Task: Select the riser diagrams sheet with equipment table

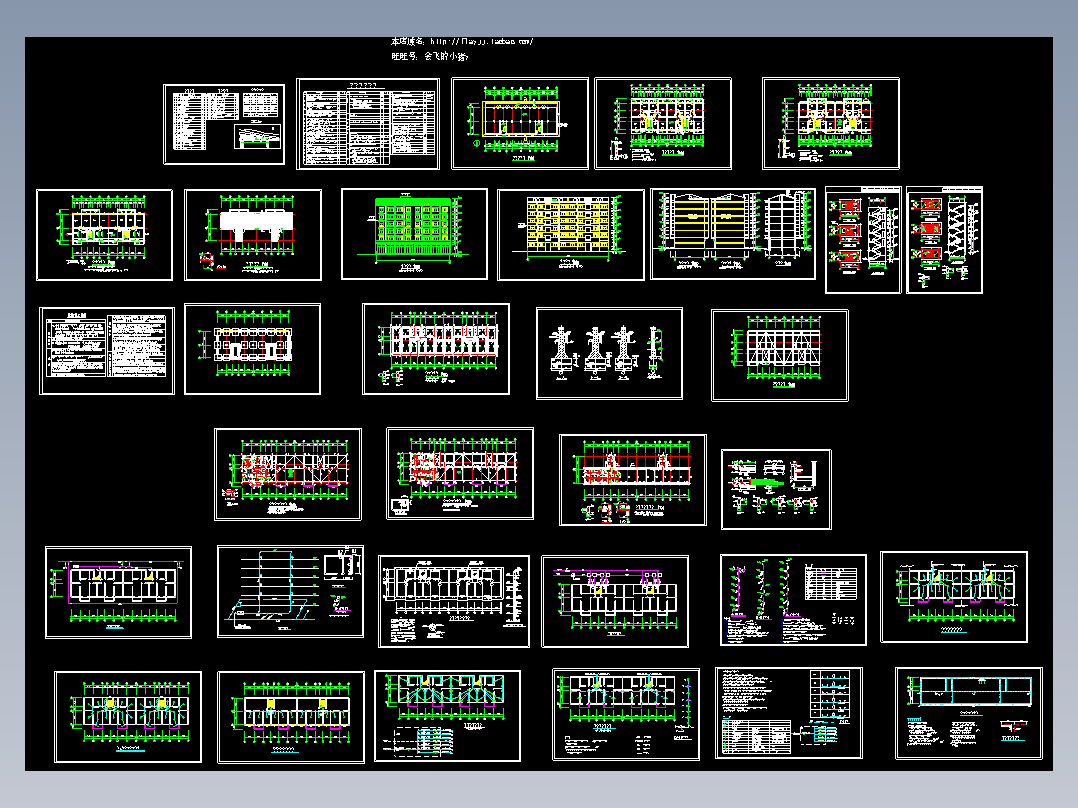Action: tap(793, 600)
